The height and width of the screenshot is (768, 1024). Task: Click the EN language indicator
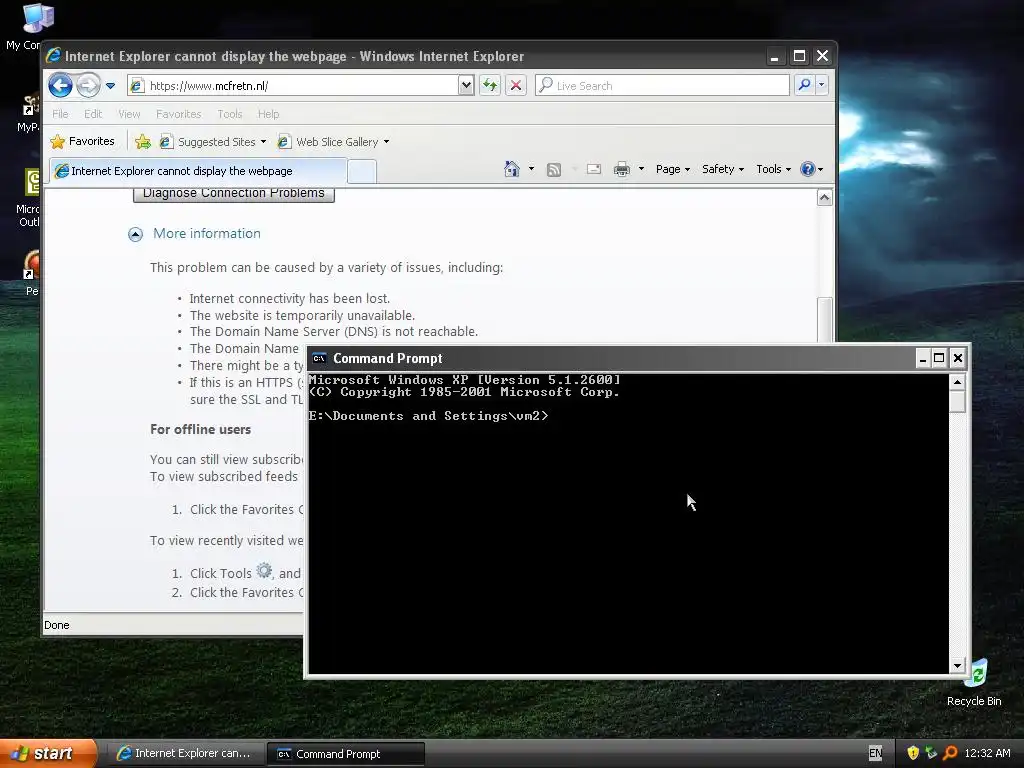point(875,753)
